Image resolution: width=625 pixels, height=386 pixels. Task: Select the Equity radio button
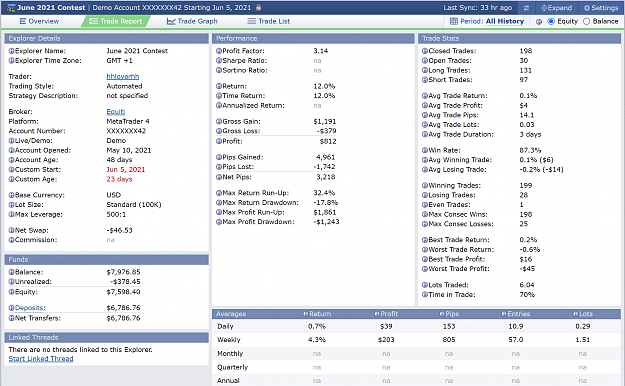[551, 21]
